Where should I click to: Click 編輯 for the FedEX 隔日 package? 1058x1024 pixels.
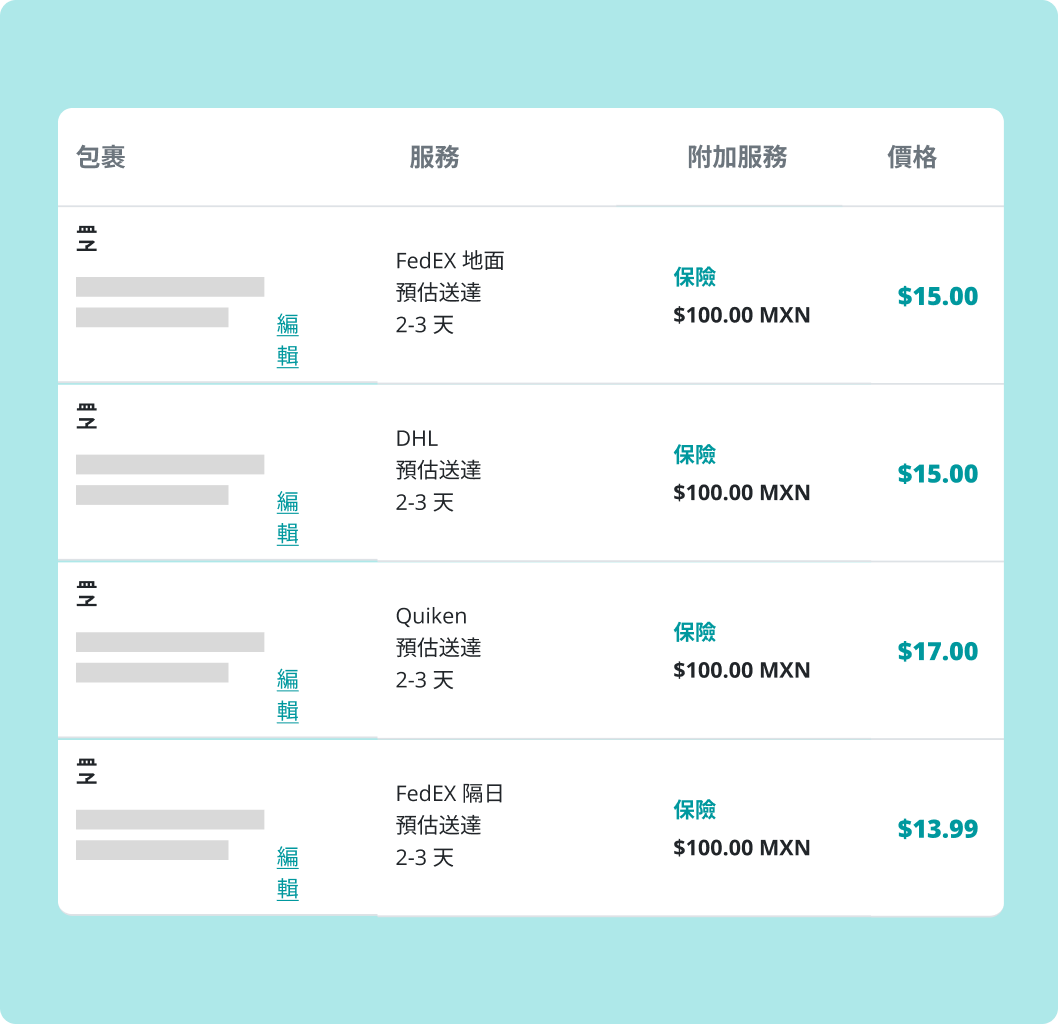click(x=287, y=873)
